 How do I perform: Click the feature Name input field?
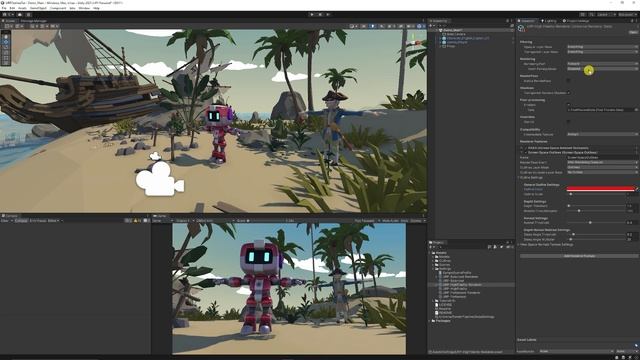tap(602, 158)
